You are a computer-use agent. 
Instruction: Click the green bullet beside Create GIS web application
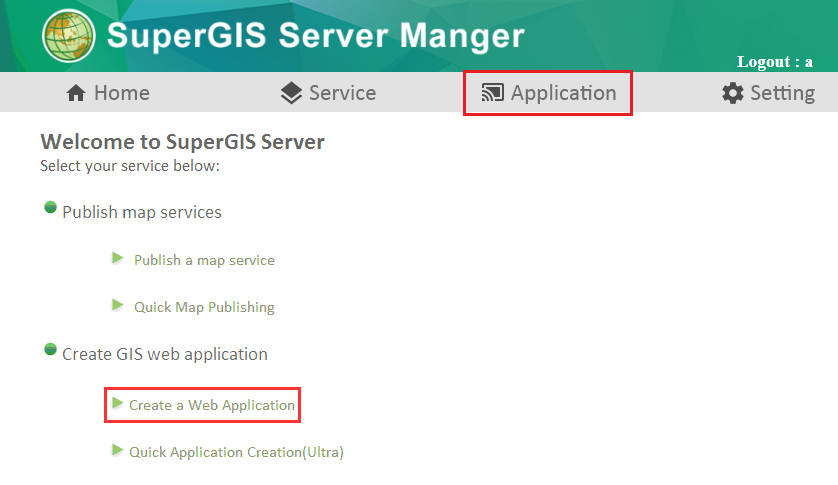[x=50, y=349]
